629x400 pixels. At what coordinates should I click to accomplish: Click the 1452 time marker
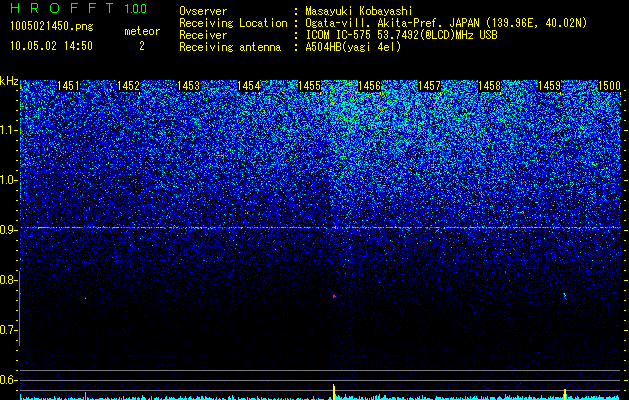(128, 86)
